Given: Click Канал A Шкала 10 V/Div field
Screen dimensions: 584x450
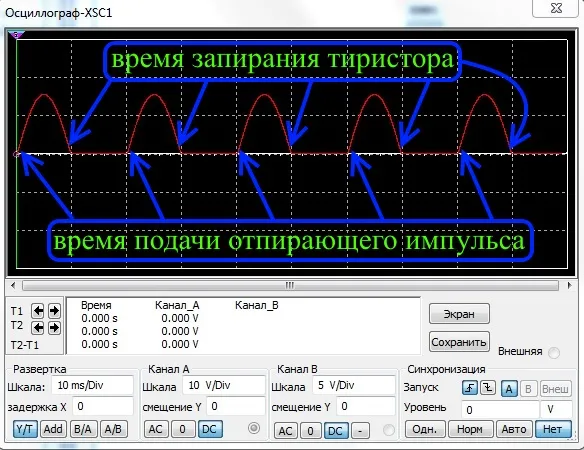Looking at the screenshot, I should [x=223, y=385].
